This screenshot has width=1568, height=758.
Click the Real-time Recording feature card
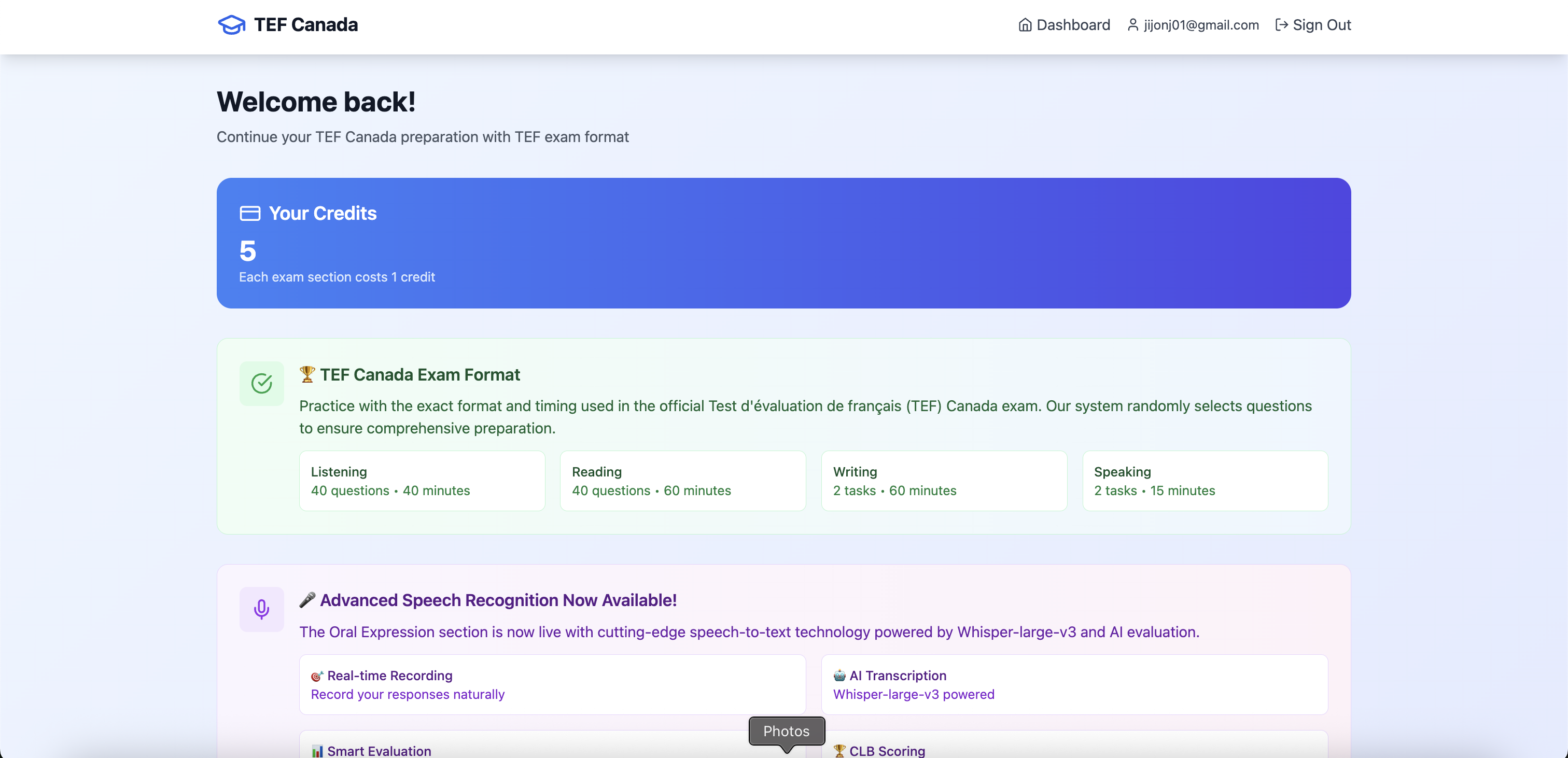click(x=552, y=684)
